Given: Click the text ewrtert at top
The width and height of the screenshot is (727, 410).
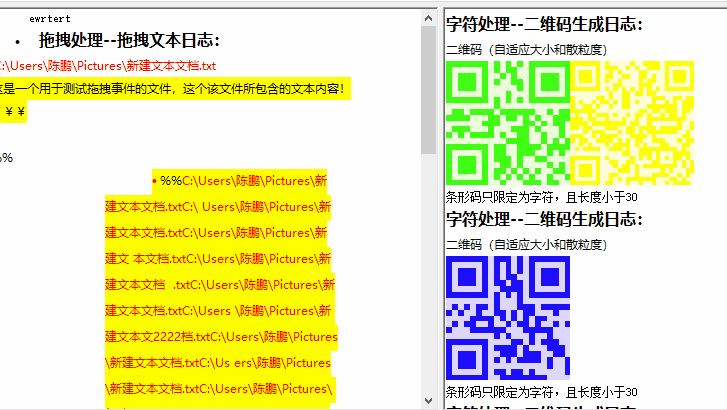Looking at the screenshot, I should pyautogui.click(x=51, y=18).
